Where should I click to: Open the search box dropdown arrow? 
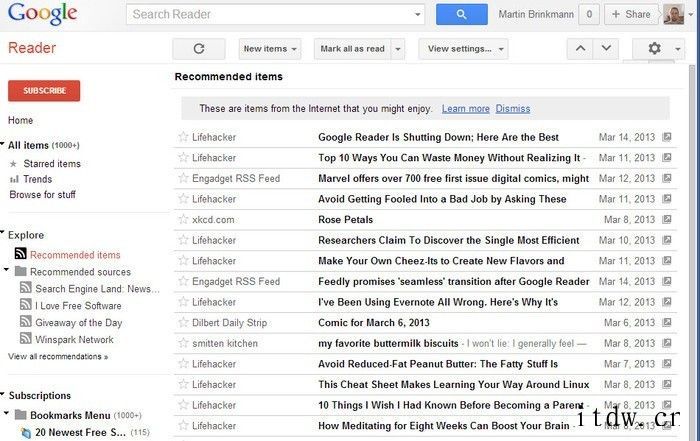coord(417,14)
